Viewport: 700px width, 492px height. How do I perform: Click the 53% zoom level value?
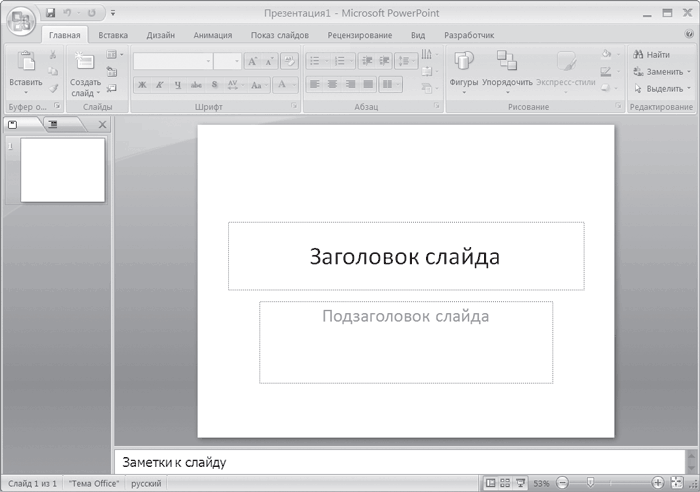click(541, 483)
